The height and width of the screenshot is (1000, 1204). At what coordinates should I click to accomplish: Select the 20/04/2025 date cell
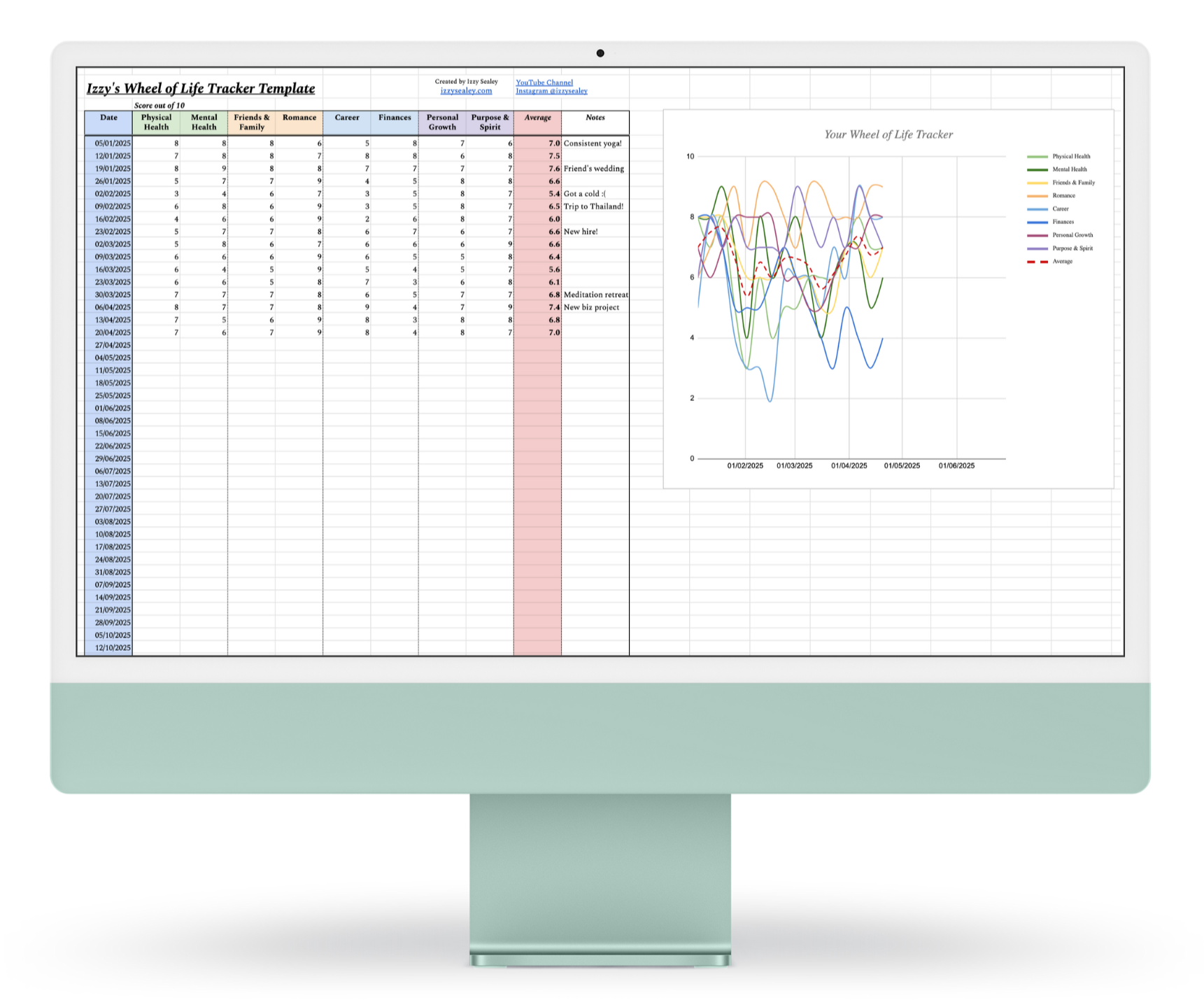108,332
